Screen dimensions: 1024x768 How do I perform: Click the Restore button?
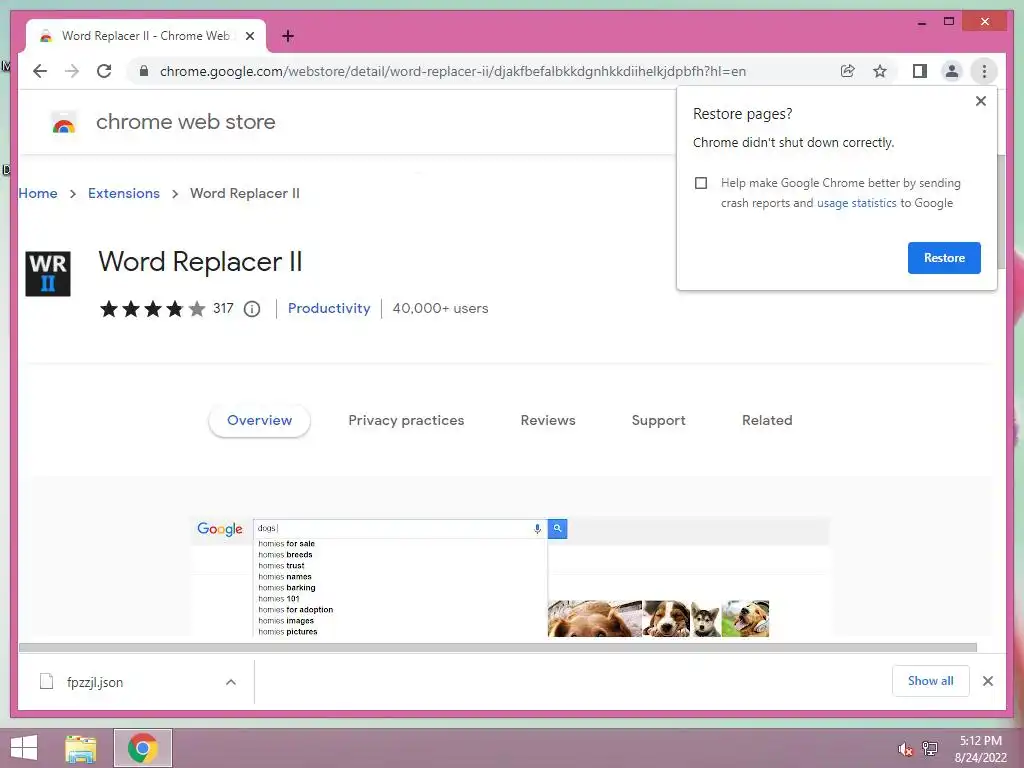point(944,258)
